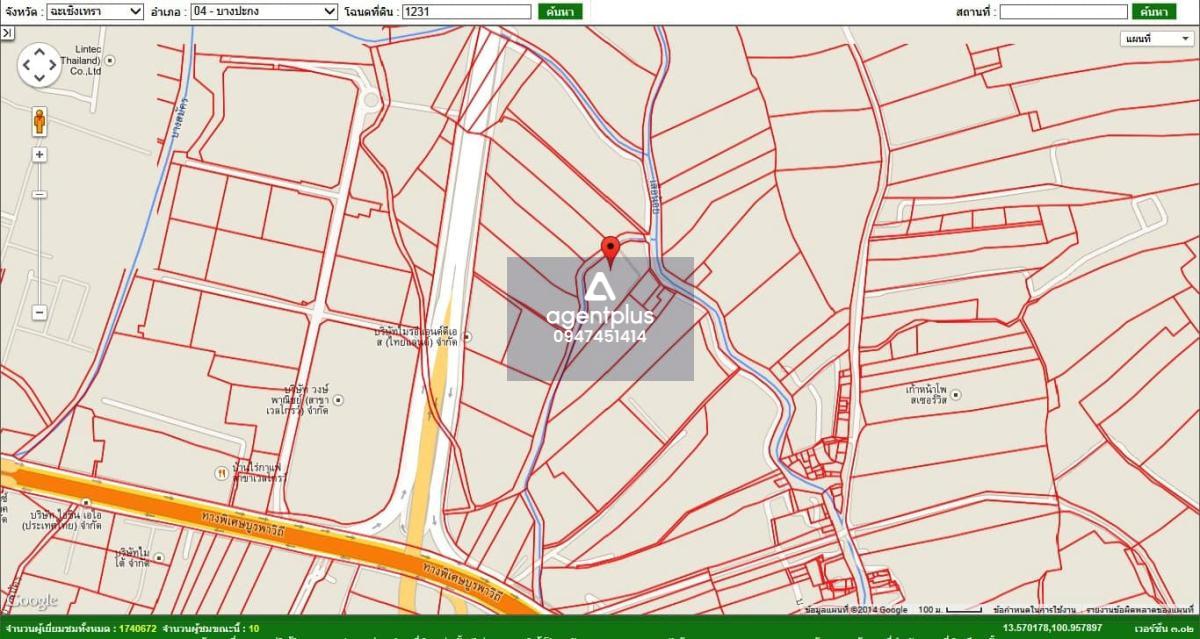The width and height of the screenshot is (1200, 639).
Task: Click the zoom out minus button
Action: click(x=39, y=313)
